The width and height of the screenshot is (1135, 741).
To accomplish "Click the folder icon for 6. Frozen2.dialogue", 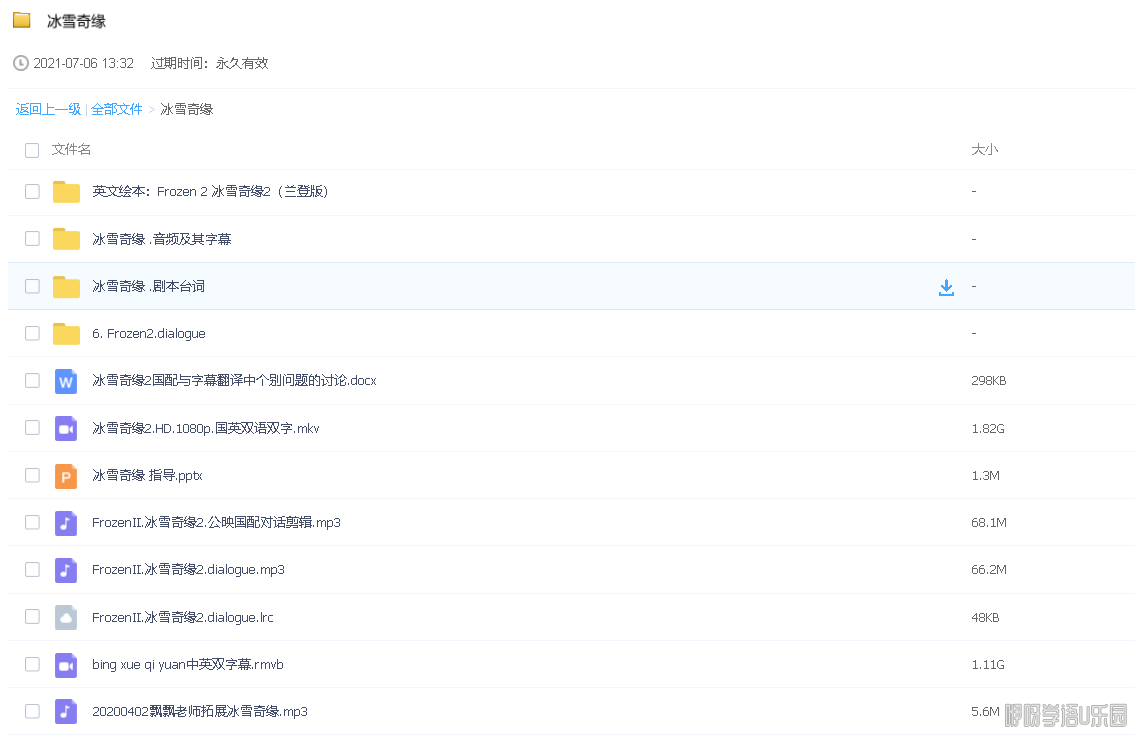I will (x=66, y=334).
